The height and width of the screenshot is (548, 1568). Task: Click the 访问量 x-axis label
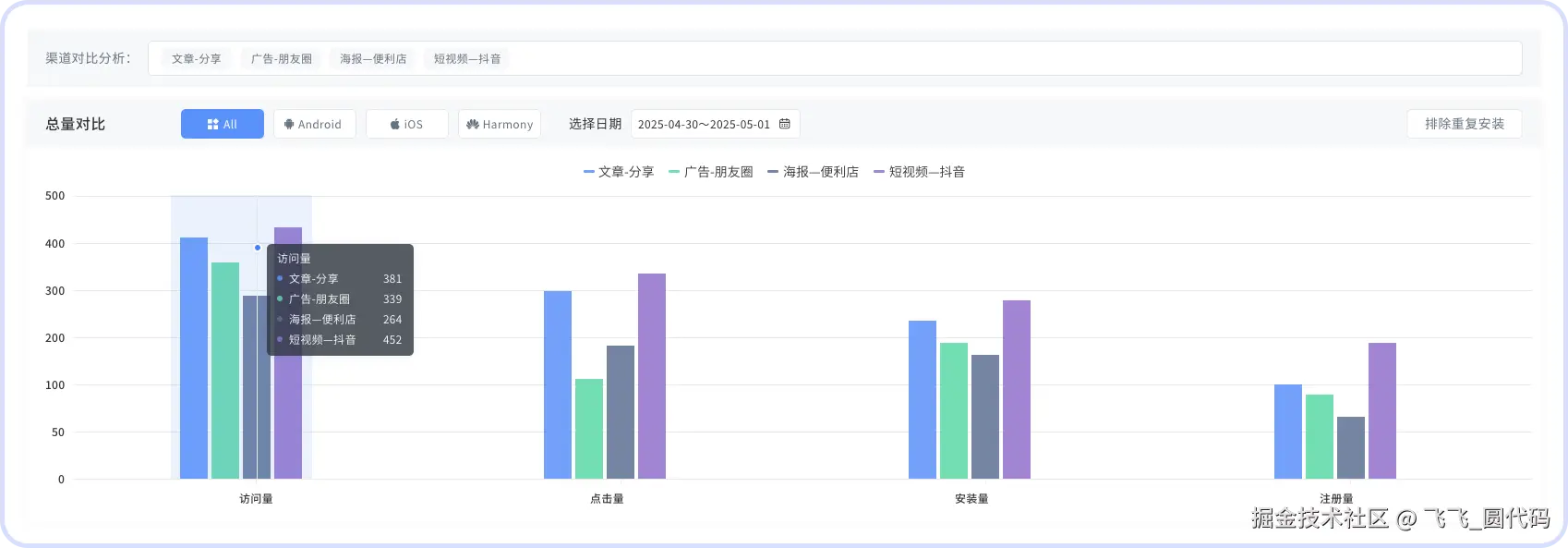pyautogui.click(x=256, y=499)
